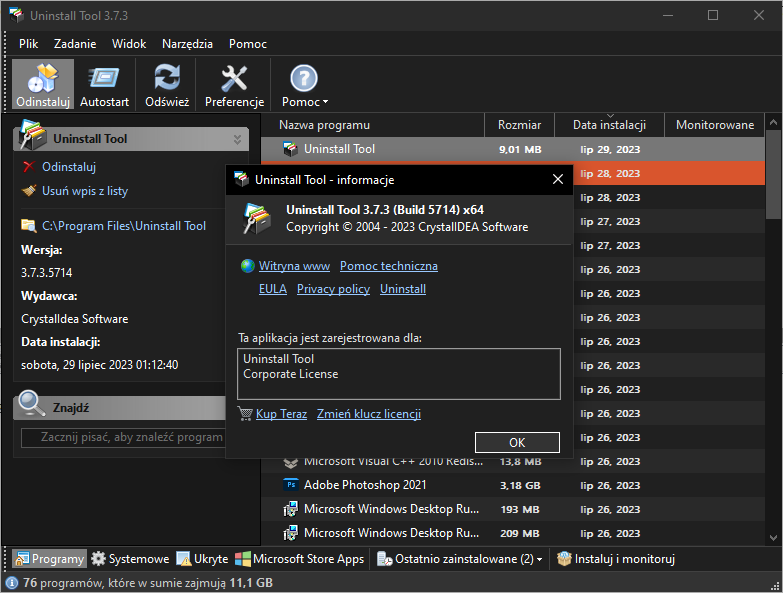Image resolution: width=783 pixels, height=593 pixels.
Task: Open the Widok menu
Action: 129,44
